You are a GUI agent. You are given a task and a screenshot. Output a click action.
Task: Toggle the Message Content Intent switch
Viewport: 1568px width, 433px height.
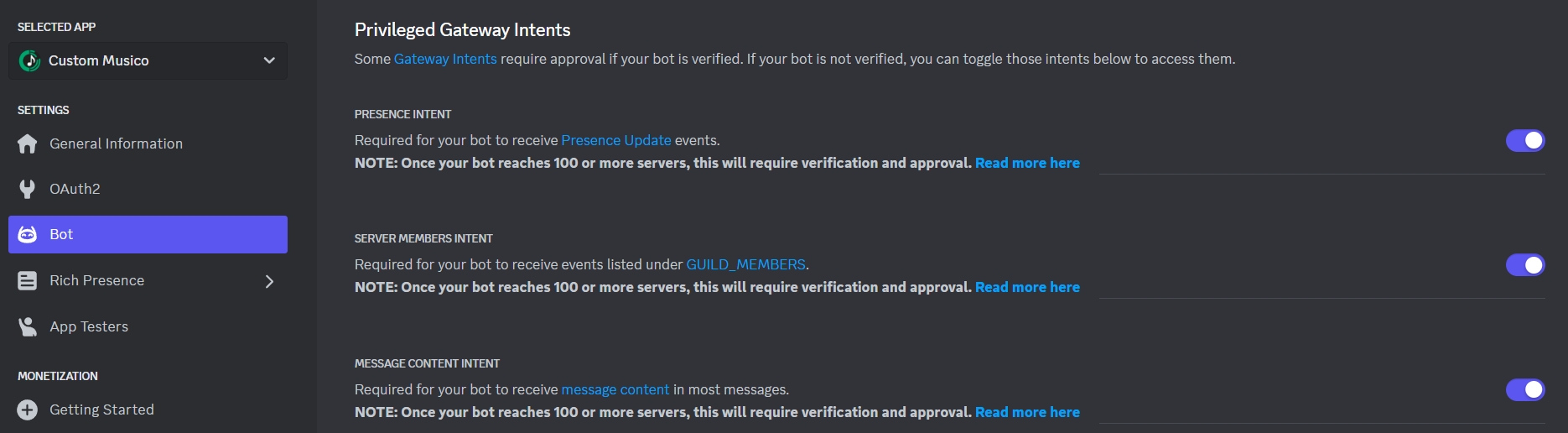[x=1524, y=389]
